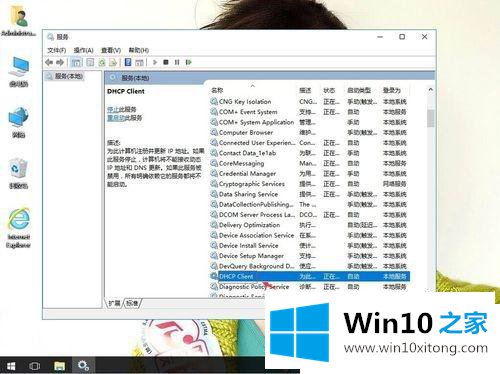The height and width of the screenshot is (374, 500).
Task: Select the CNG Key Isolation service
Action: point(309,102)
